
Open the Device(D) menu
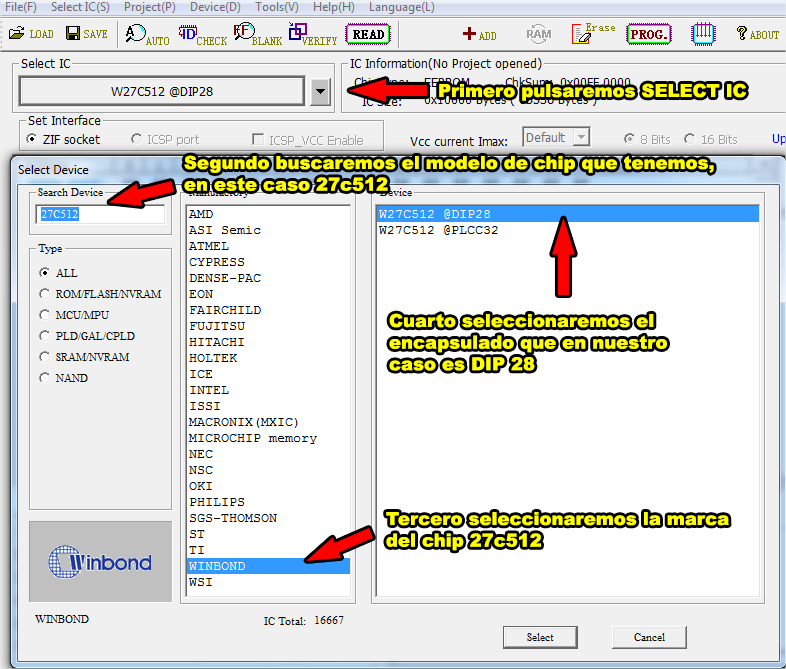tap(215, 7)
